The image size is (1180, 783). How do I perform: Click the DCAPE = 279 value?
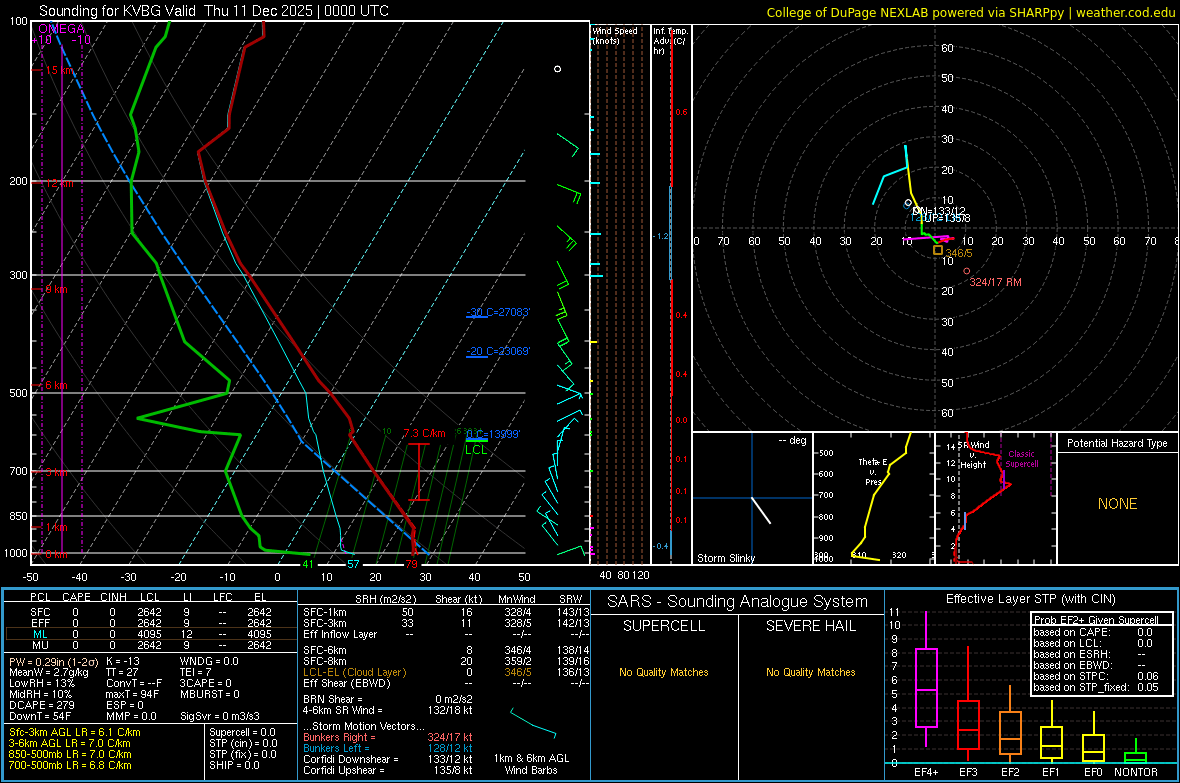(x=41, y=705)
